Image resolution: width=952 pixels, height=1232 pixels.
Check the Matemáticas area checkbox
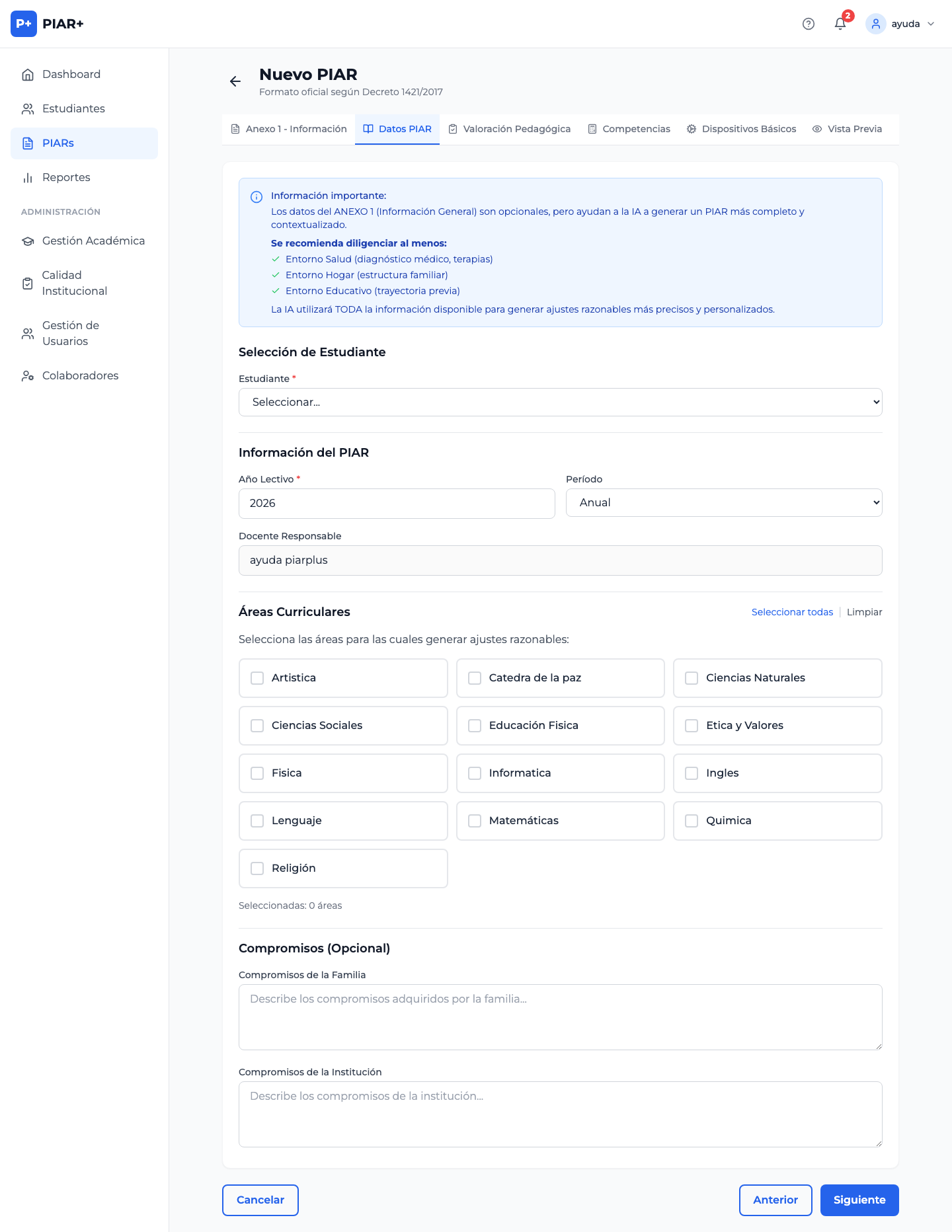(475, 821)
